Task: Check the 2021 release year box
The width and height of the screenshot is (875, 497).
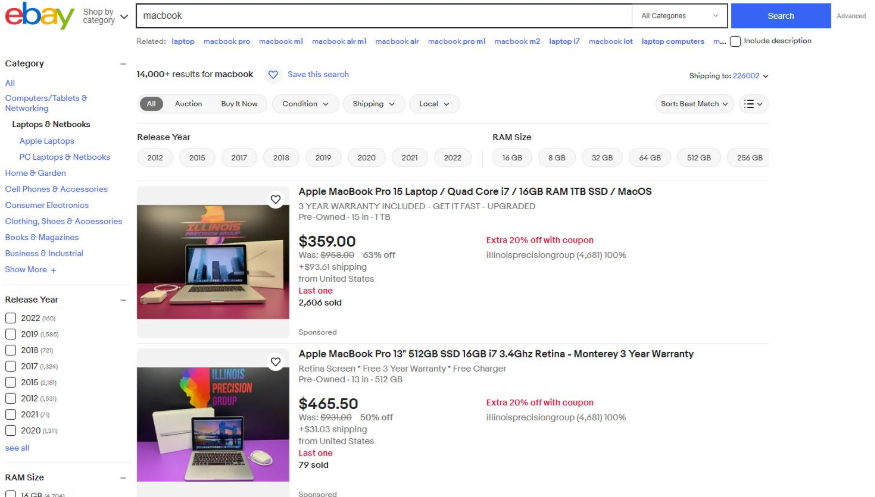Action: [x=11, y=414]
